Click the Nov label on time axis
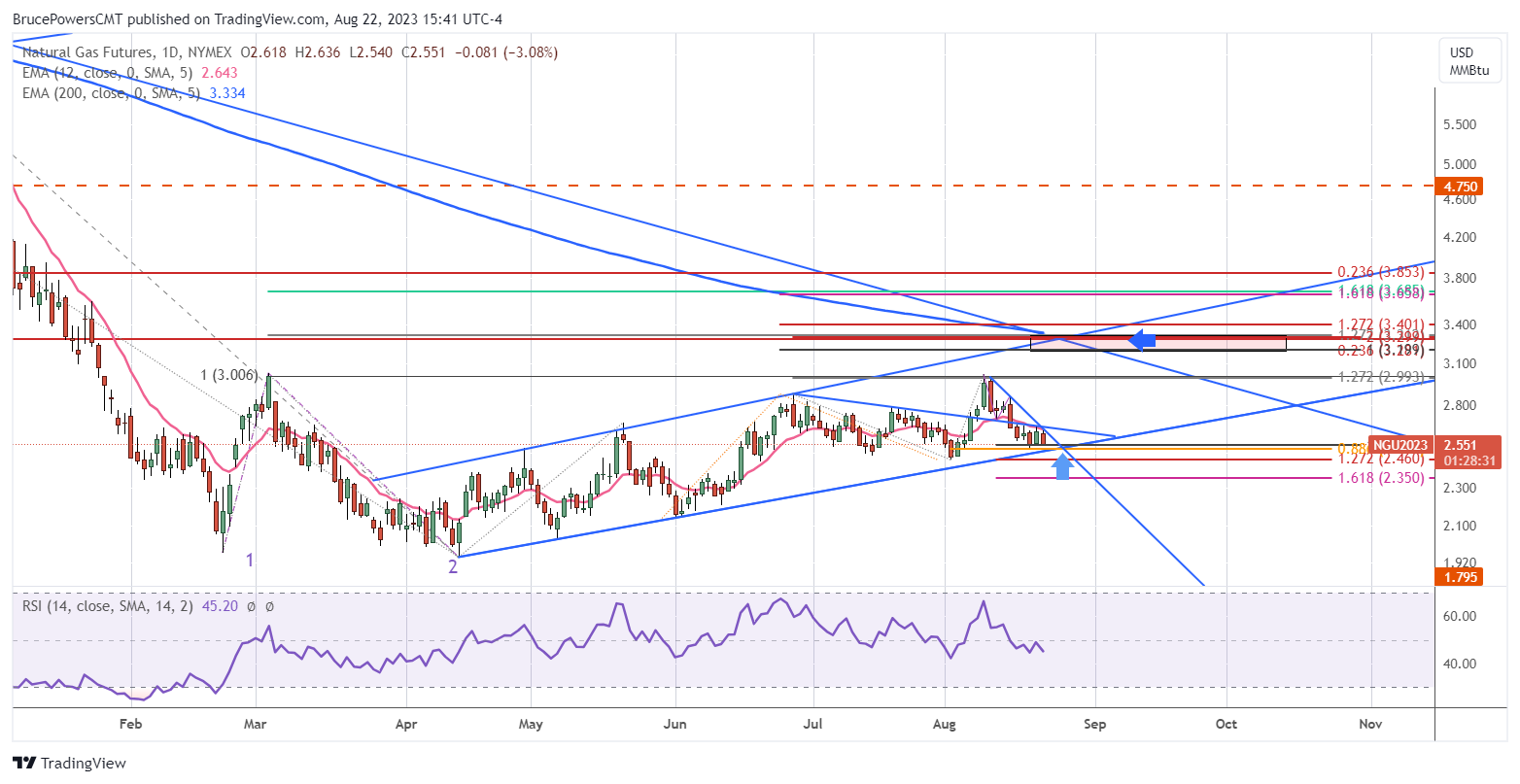The image size is (1520, 784). coord(1370,724)
